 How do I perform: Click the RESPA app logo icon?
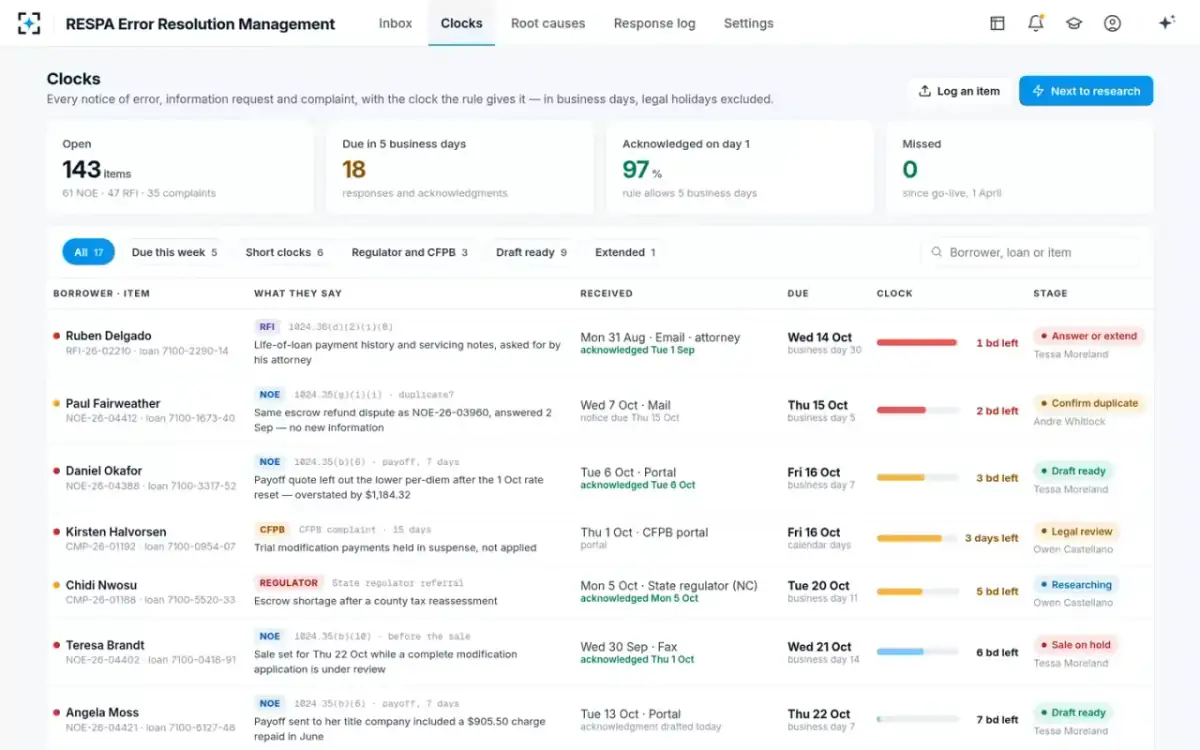pos(29,23)
